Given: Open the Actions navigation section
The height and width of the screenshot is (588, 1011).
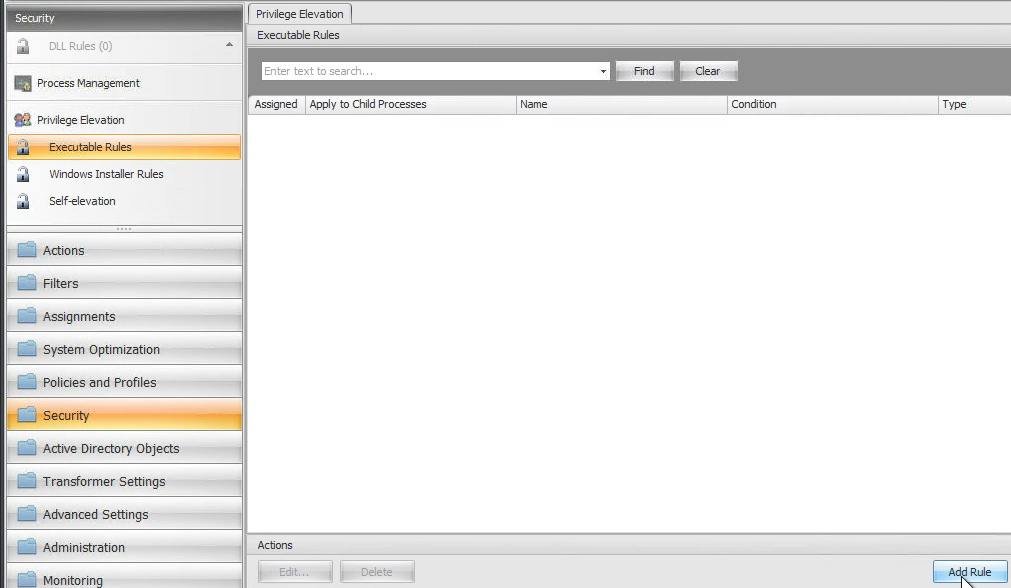Looking at the screenshot, I should 124,250.
